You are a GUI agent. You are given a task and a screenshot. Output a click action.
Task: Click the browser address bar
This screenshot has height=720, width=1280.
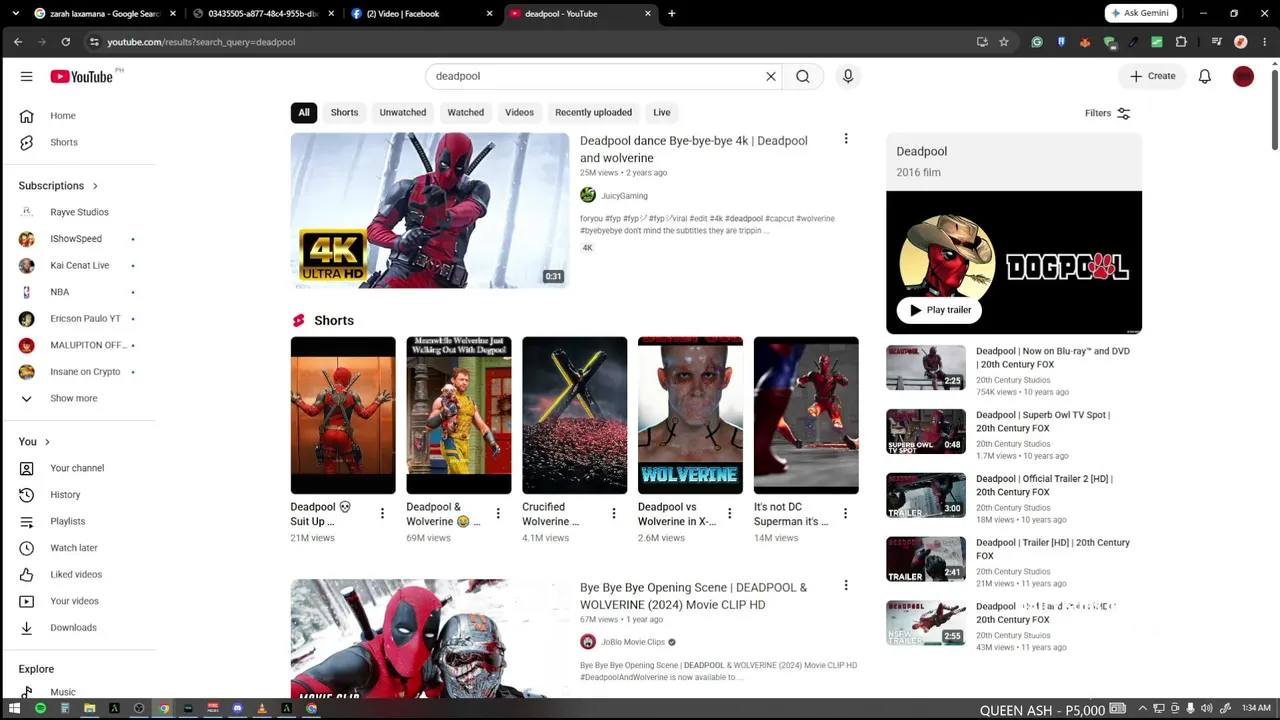530,42
